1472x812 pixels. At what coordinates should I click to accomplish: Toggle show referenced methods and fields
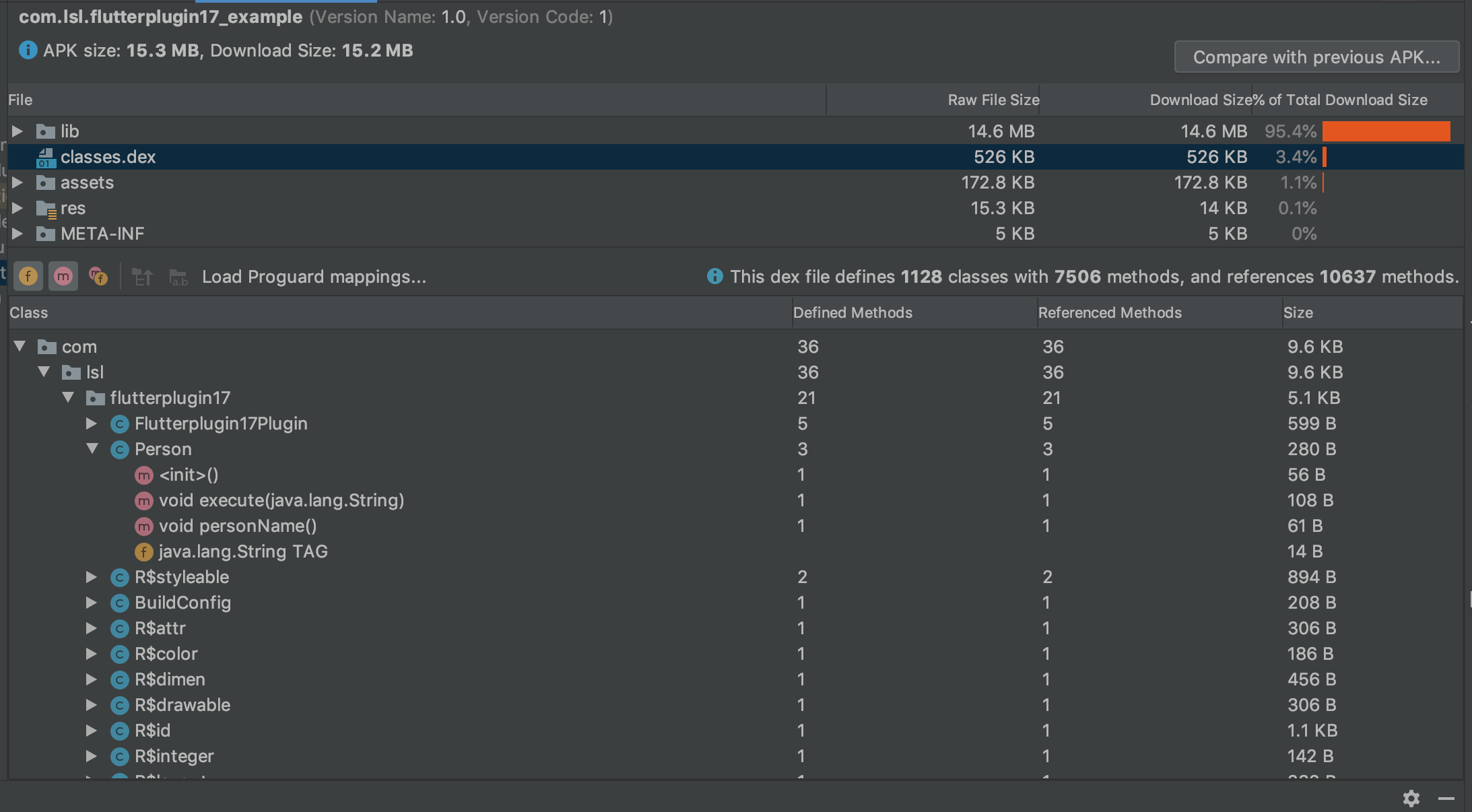point(98,276)
